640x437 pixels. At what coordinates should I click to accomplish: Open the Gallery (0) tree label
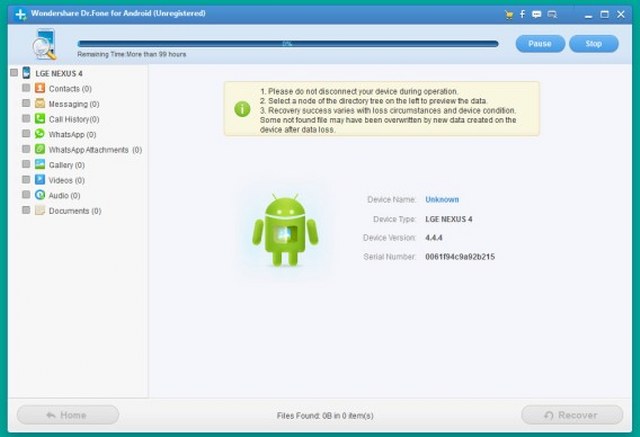67,165
